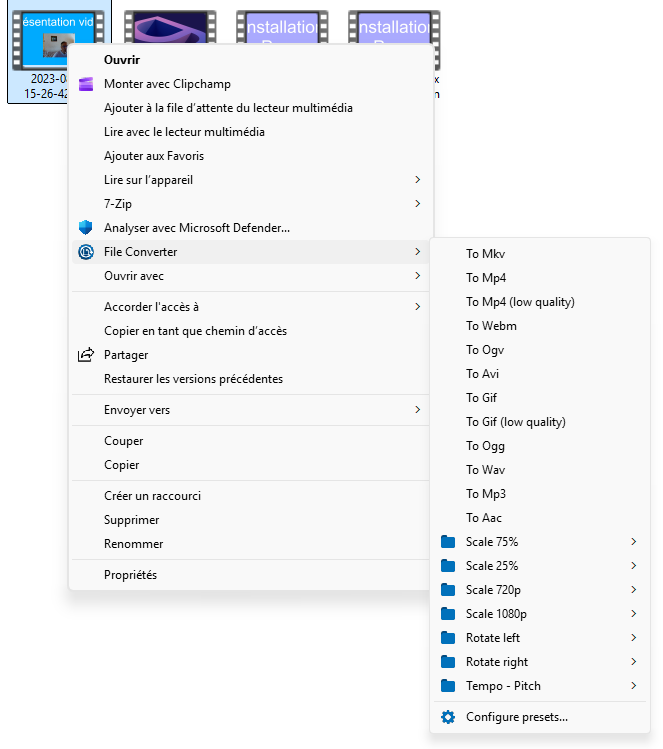Screen dimensions: 663x749
Task: Choose Copier en tant que chemin d'accès
Action: (195, 331)
